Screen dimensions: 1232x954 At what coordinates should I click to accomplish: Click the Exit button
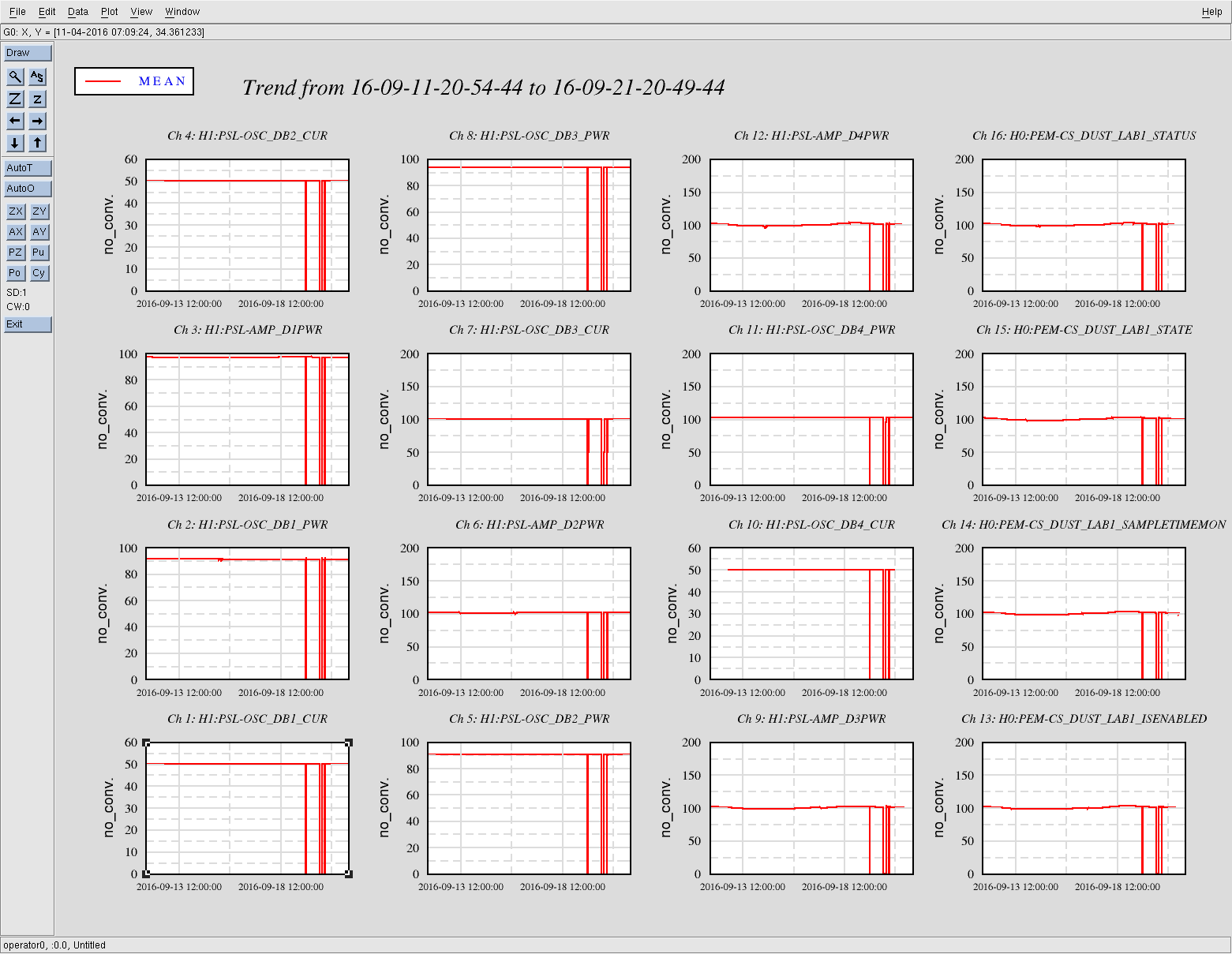28,324
